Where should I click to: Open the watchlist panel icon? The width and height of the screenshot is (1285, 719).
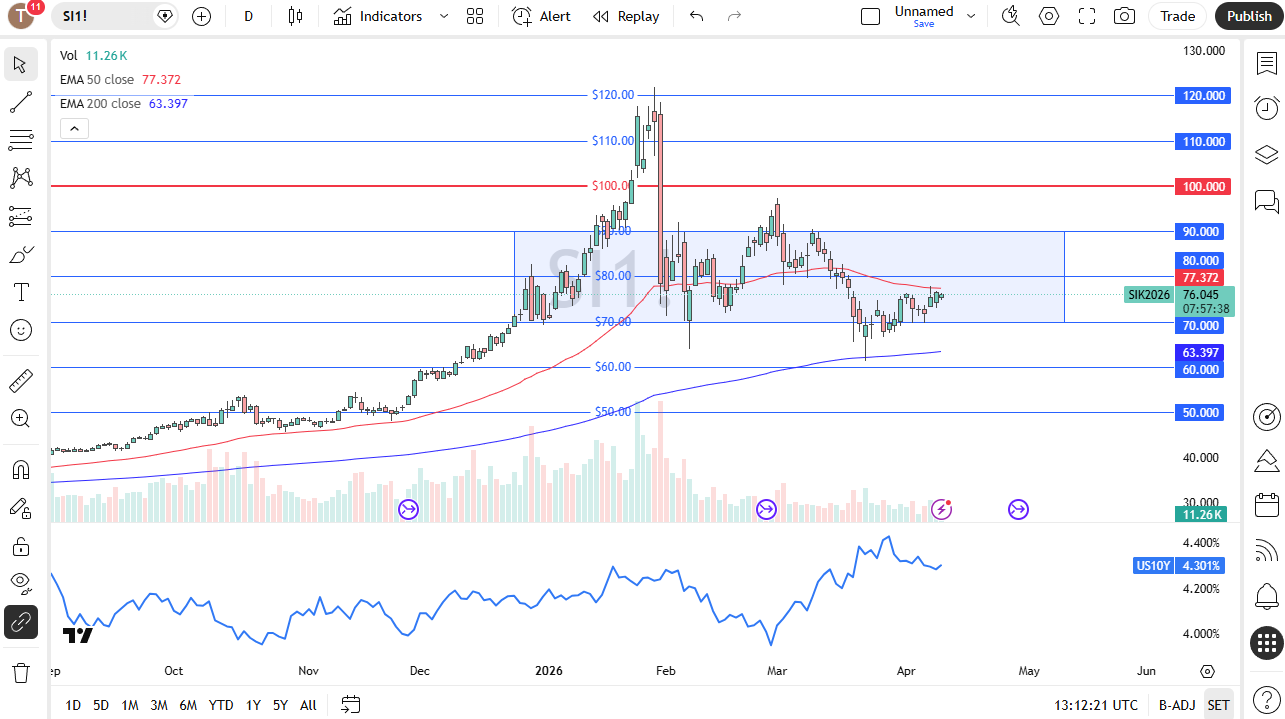tap(1267, 63)
